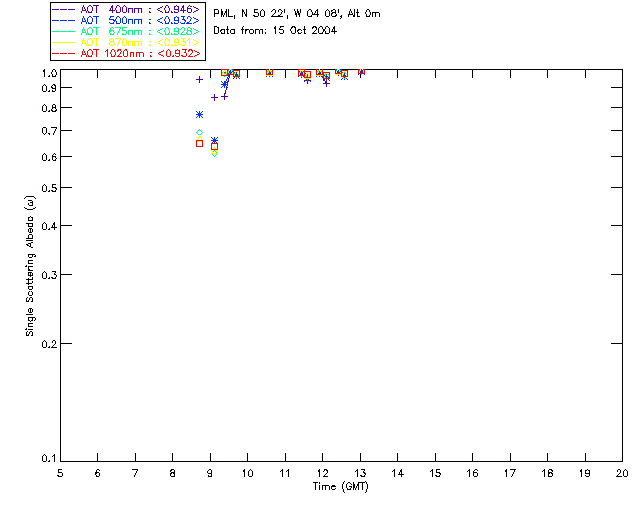640x512 pixels.
Task: Click the station header text starting with PML
Action: coord(297,13)
